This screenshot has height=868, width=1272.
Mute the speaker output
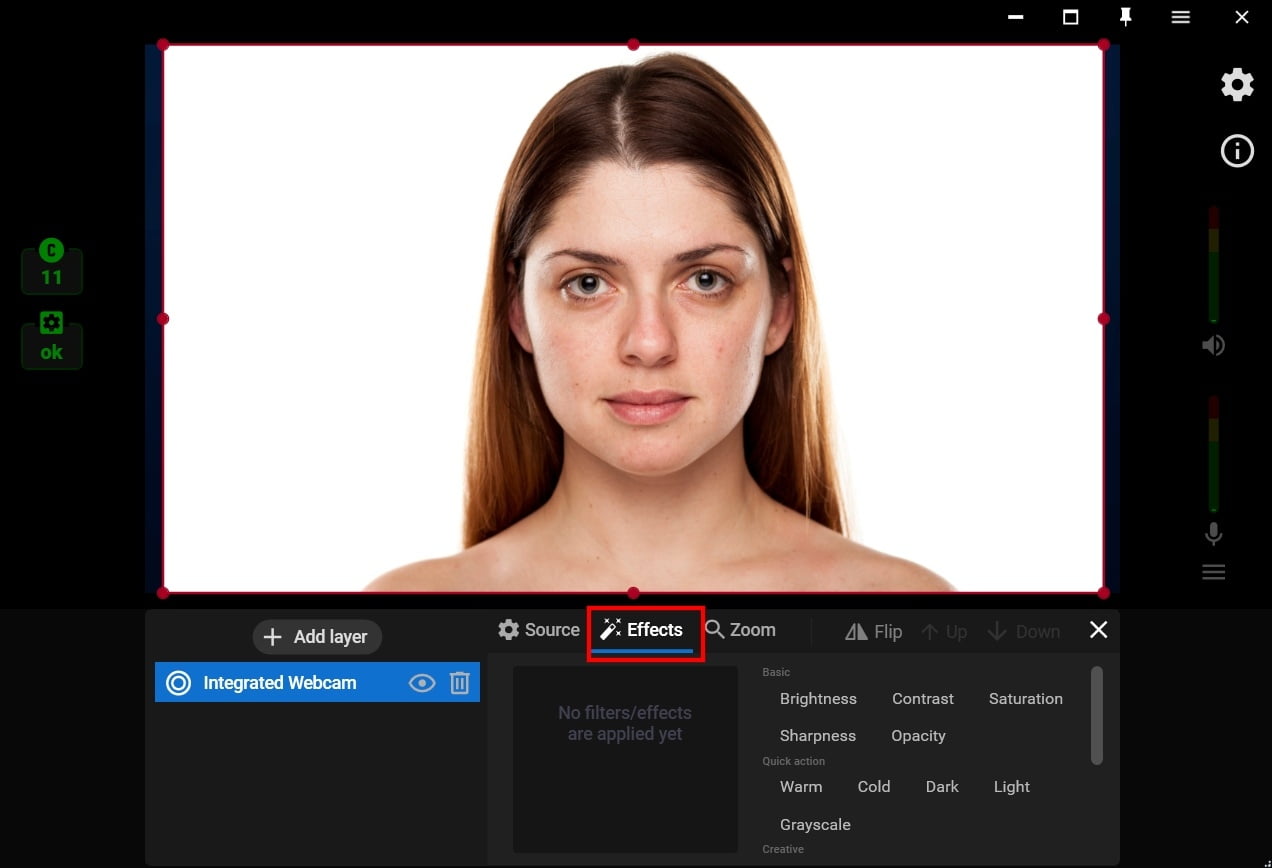pos(1213,344)
